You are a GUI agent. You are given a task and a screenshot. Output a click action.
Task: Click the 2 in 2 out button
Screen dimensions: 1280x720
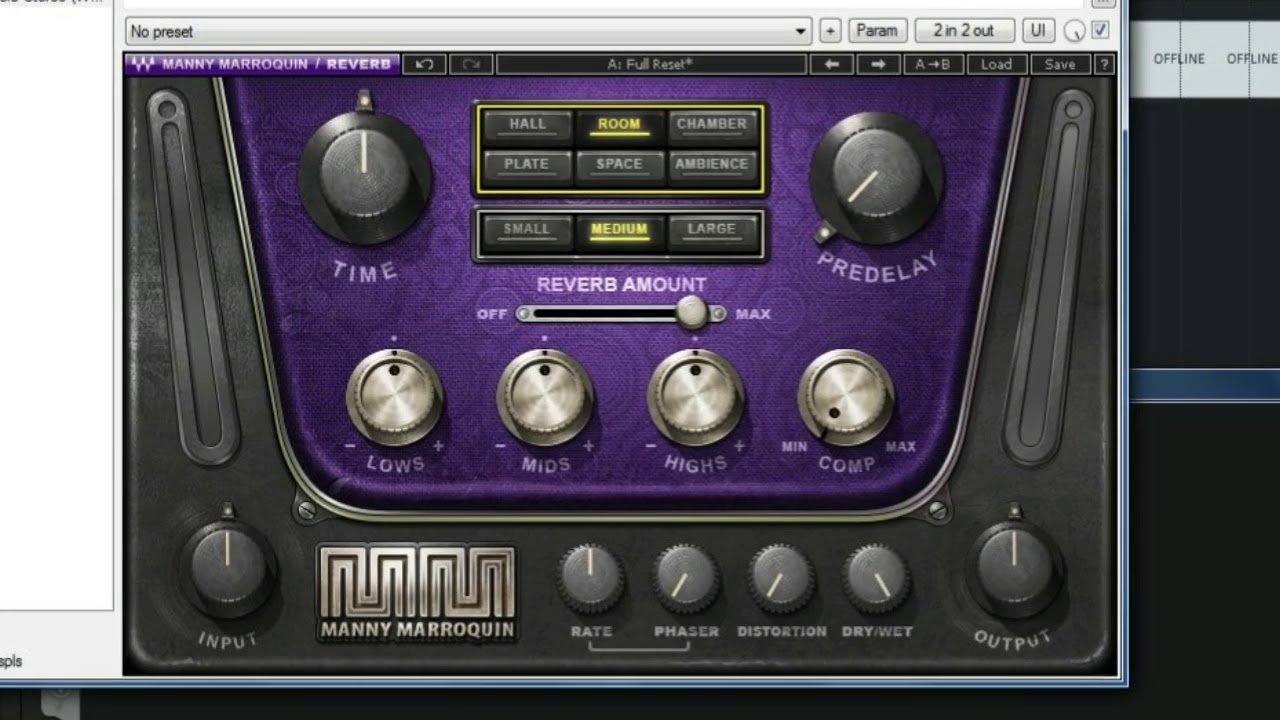click(x=964, y=31)
